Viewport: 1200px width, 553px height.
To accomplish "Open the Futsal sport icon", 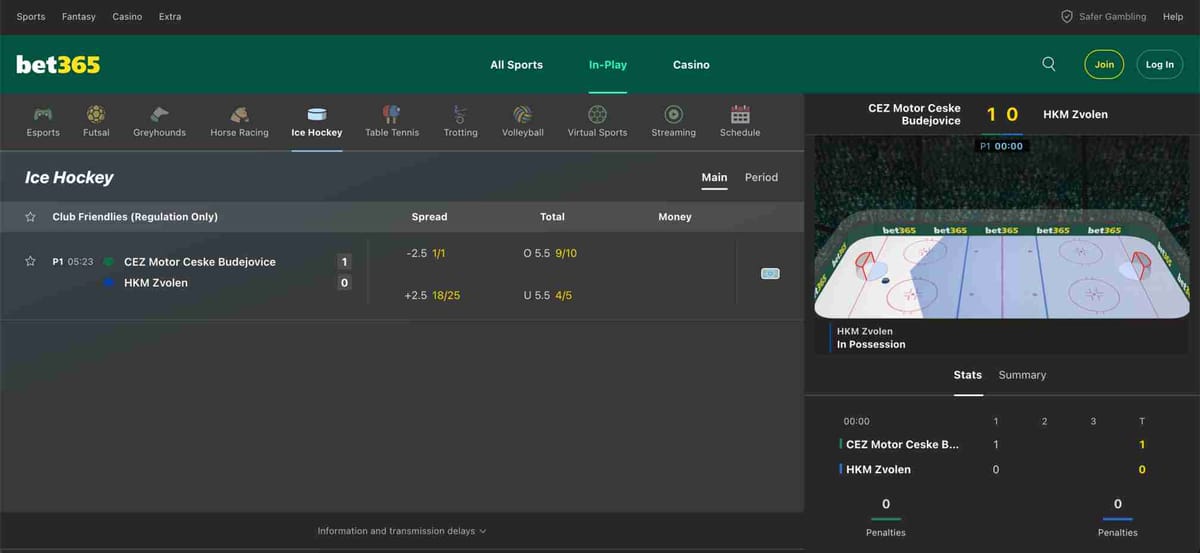I will point(96,114).
